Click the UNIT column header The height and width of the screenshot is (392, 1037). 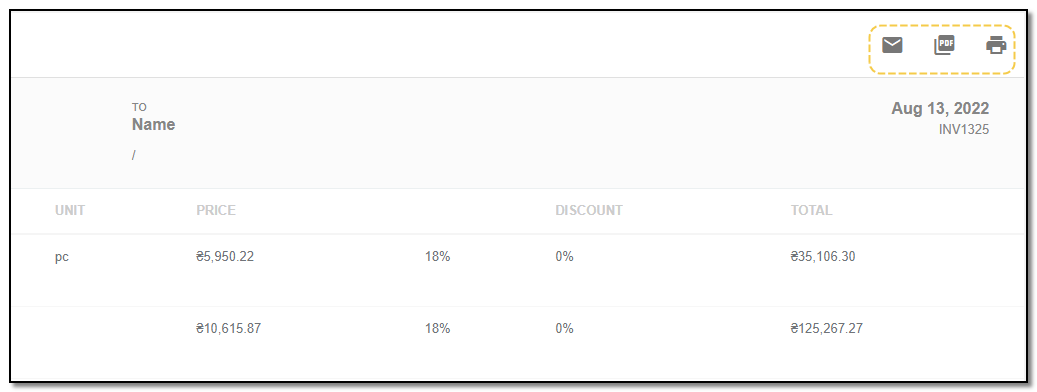click(x=70, y=211)
